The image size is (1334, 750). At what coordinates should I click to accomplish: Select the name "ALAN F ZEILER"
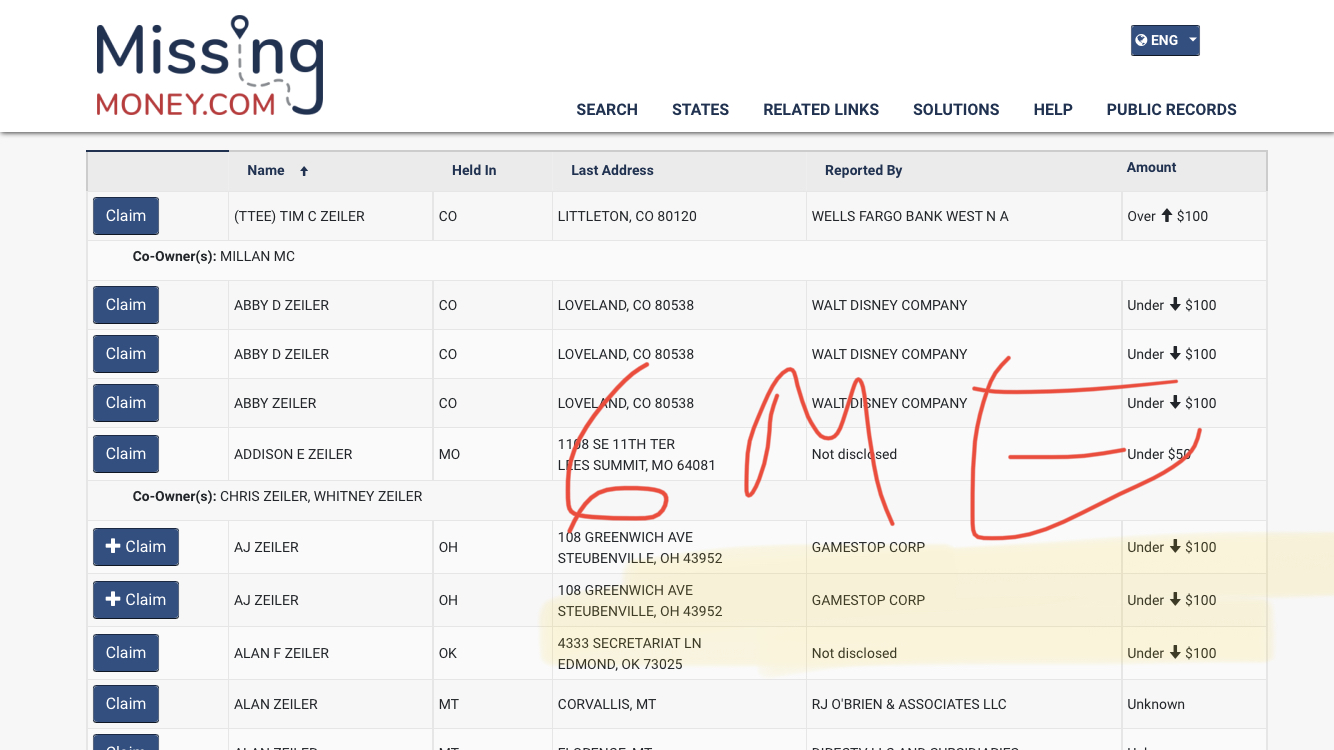tap(281, 654)
